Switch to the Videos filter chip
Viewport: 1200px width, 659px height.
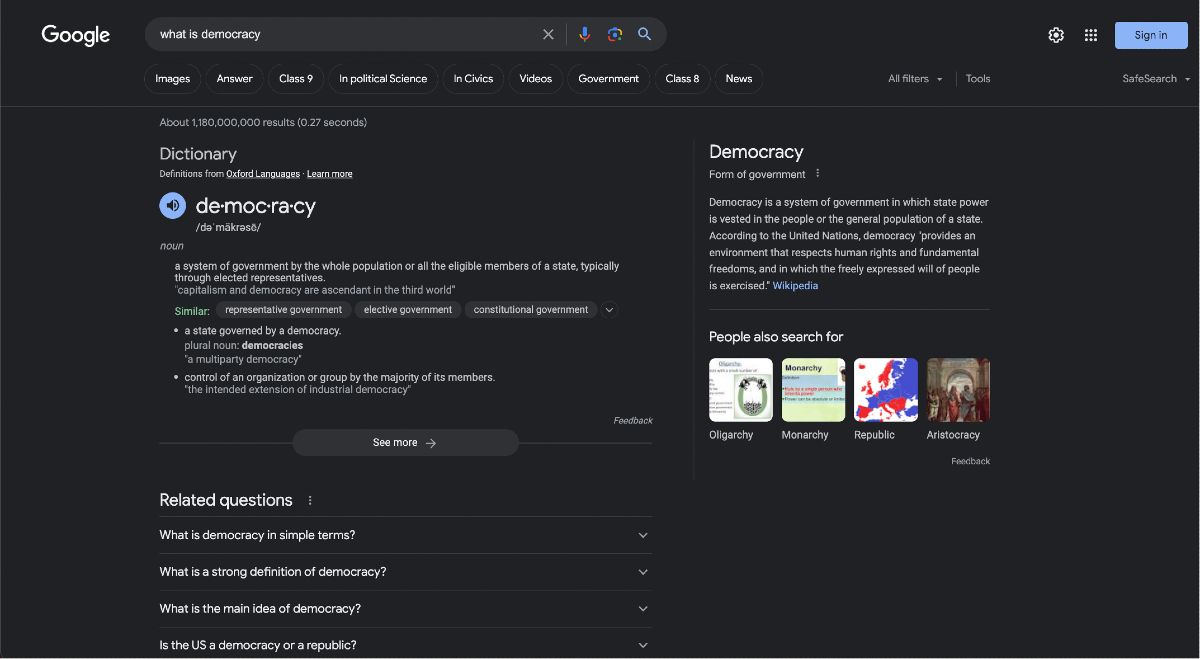pyautogui.click(x=535, y=79)
